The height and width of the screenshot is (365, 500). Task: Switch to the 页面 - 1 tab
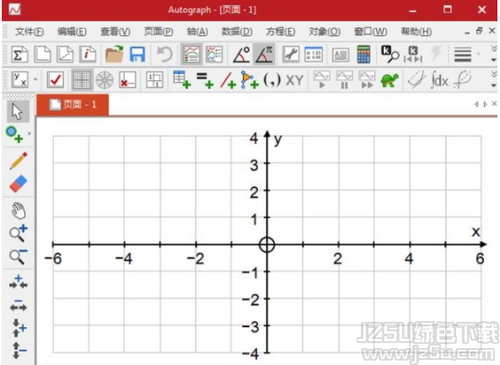pos(73,105)
